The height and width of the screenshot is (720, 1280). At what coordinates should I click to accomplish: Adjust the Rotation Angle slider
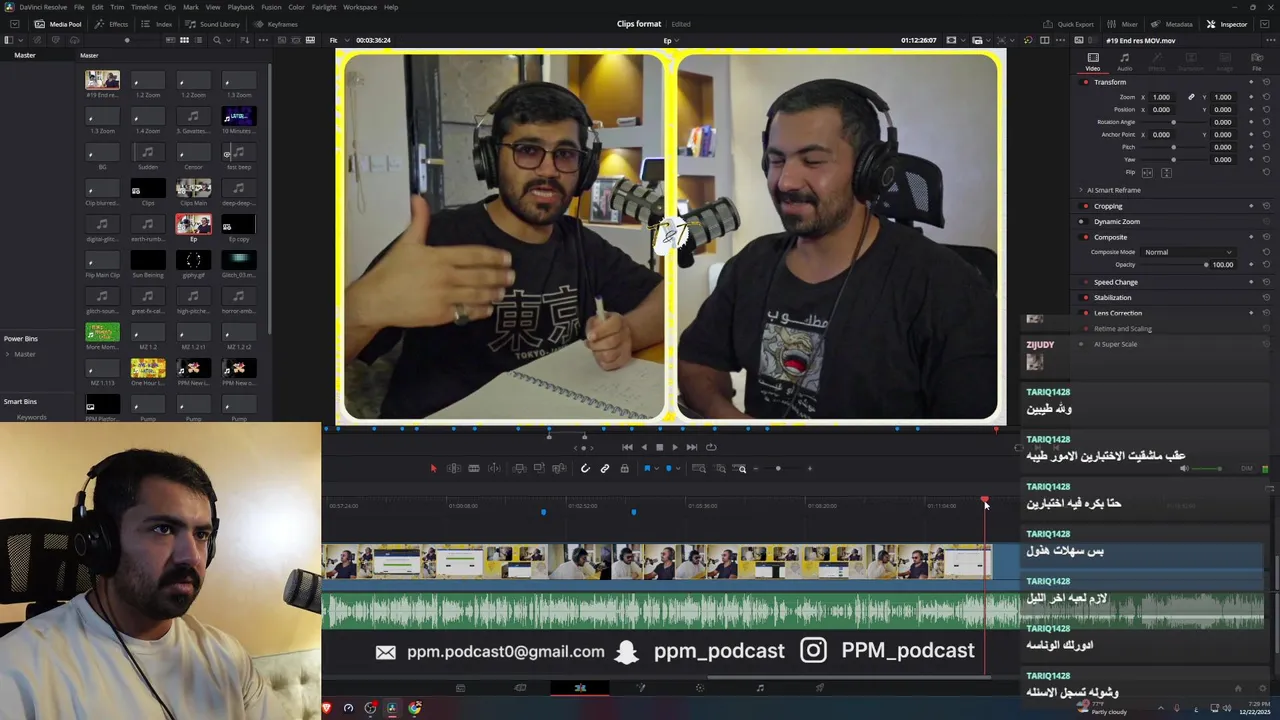1173,122
